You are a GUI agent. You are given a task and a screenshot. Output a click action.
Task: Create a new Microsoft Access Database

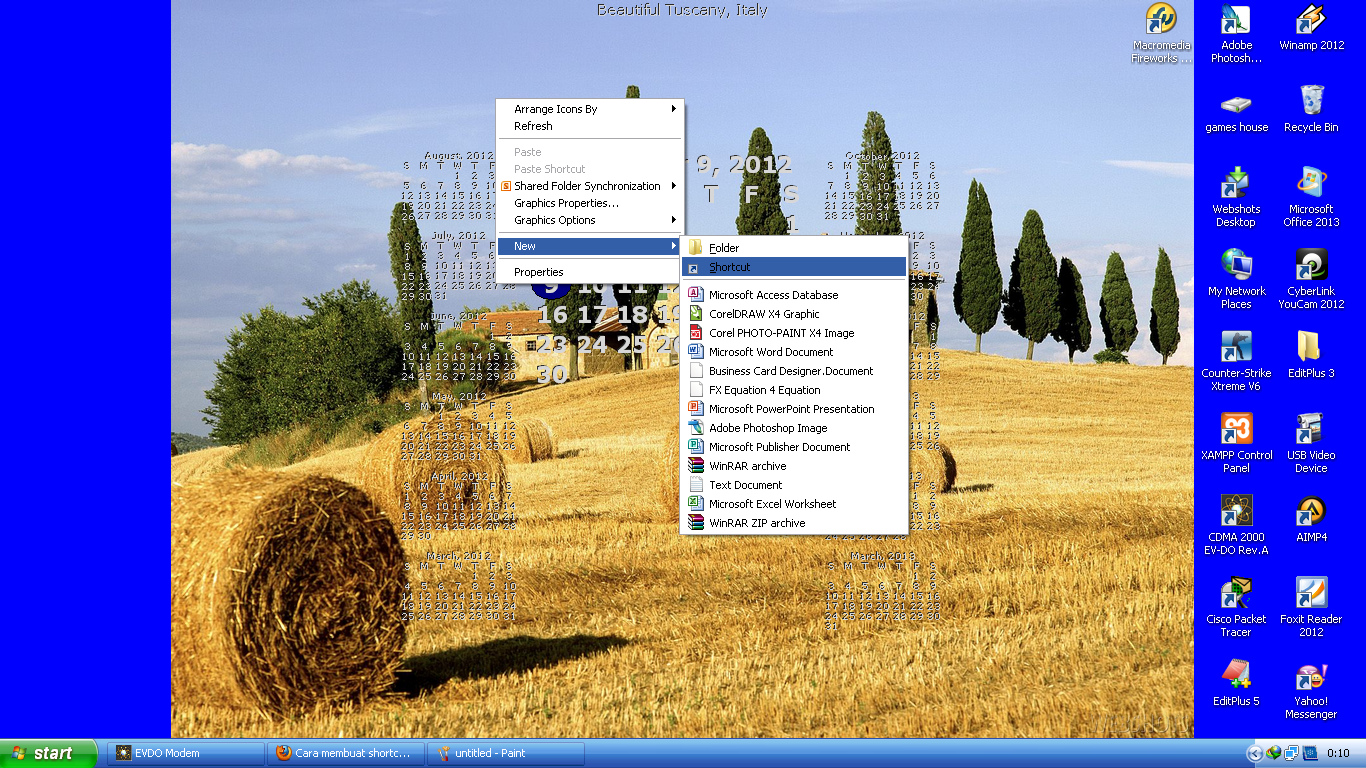point(794,295)
